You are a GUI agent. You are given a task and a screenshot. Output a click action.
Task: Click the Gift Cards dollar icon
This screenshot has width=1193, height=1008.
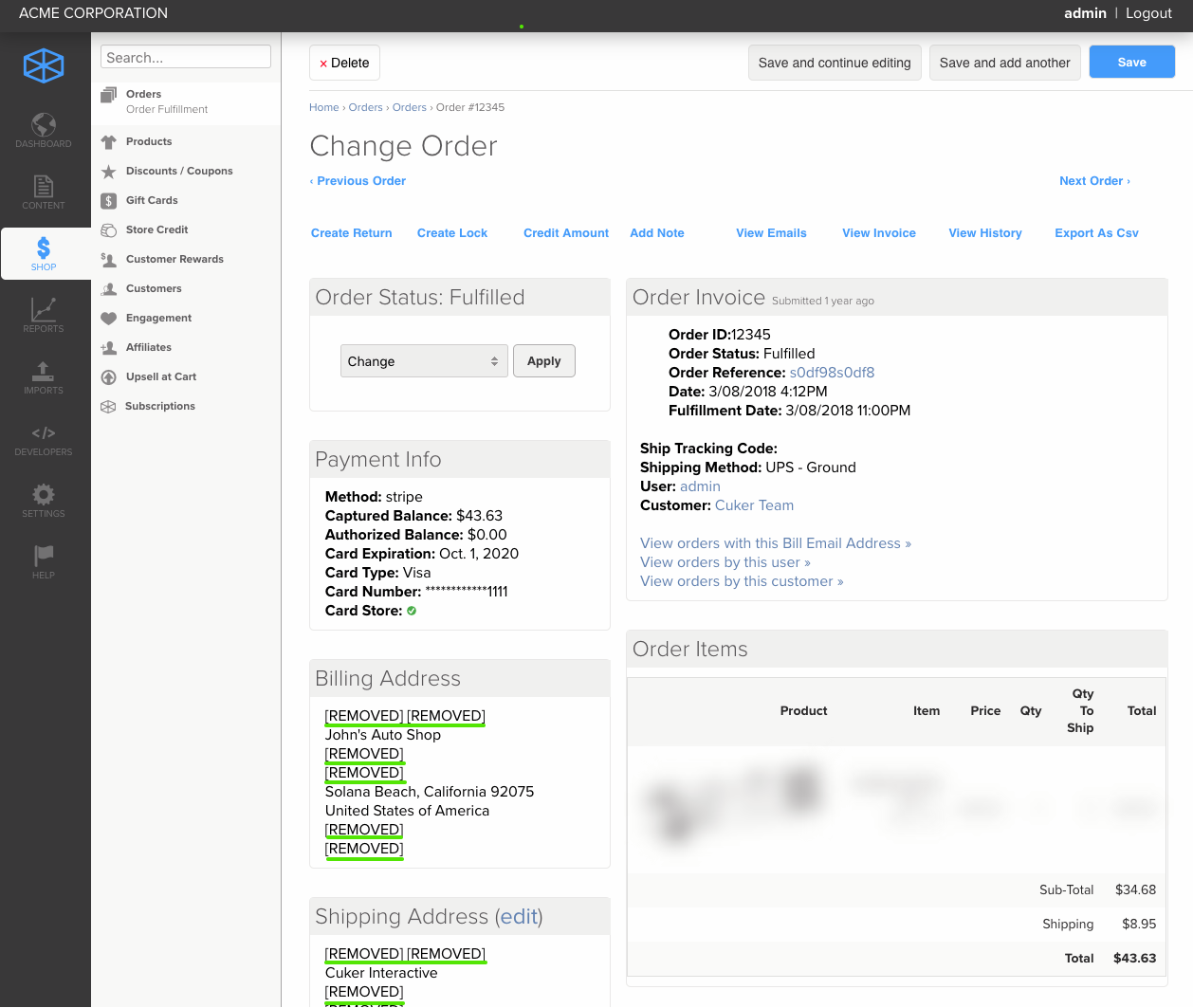pyautogui.click(x=108, y=201)
